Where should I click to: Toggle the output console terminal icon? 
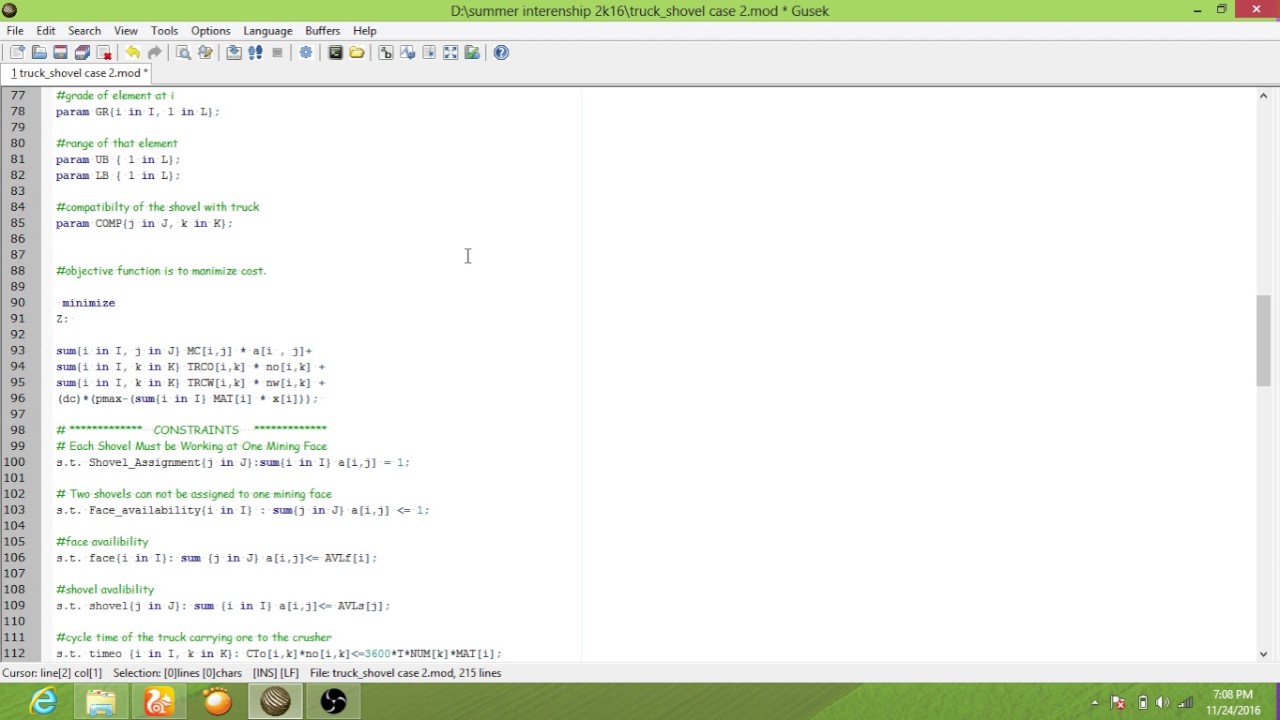pos(335,53)
